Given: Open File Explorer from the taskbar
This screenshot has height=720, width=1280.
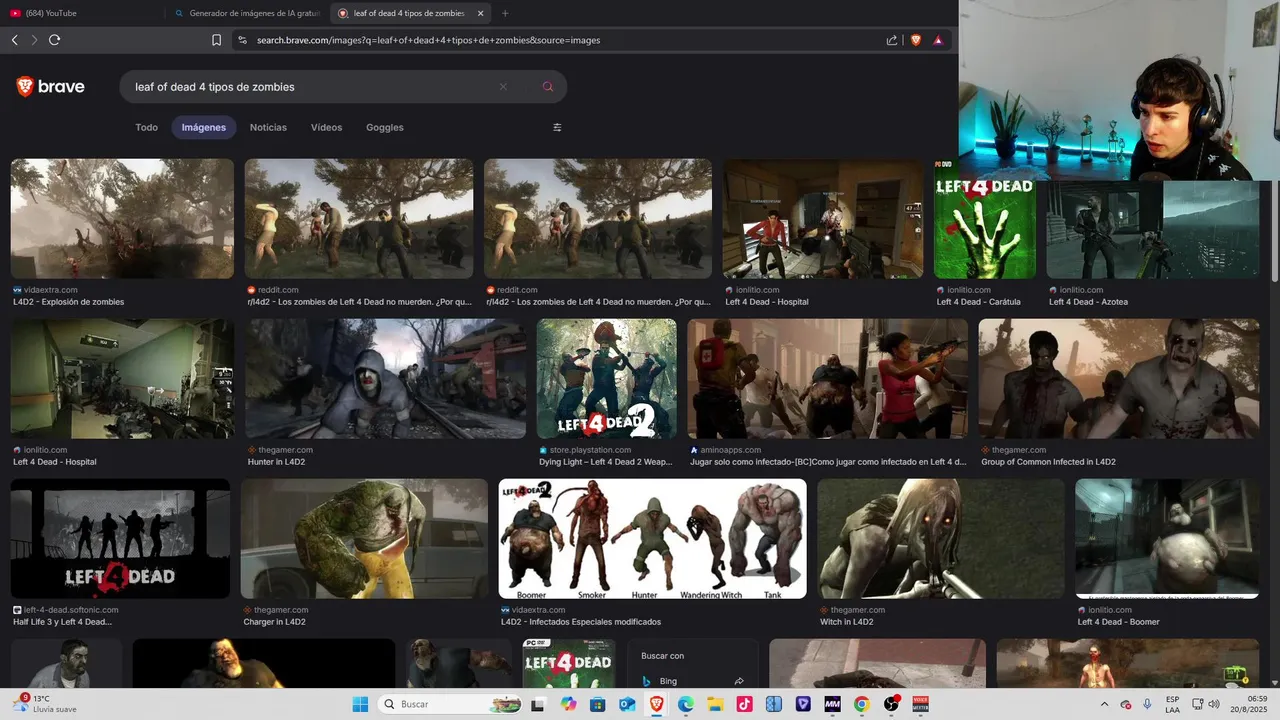Looking at the screenshot, I should click(715, 704).
